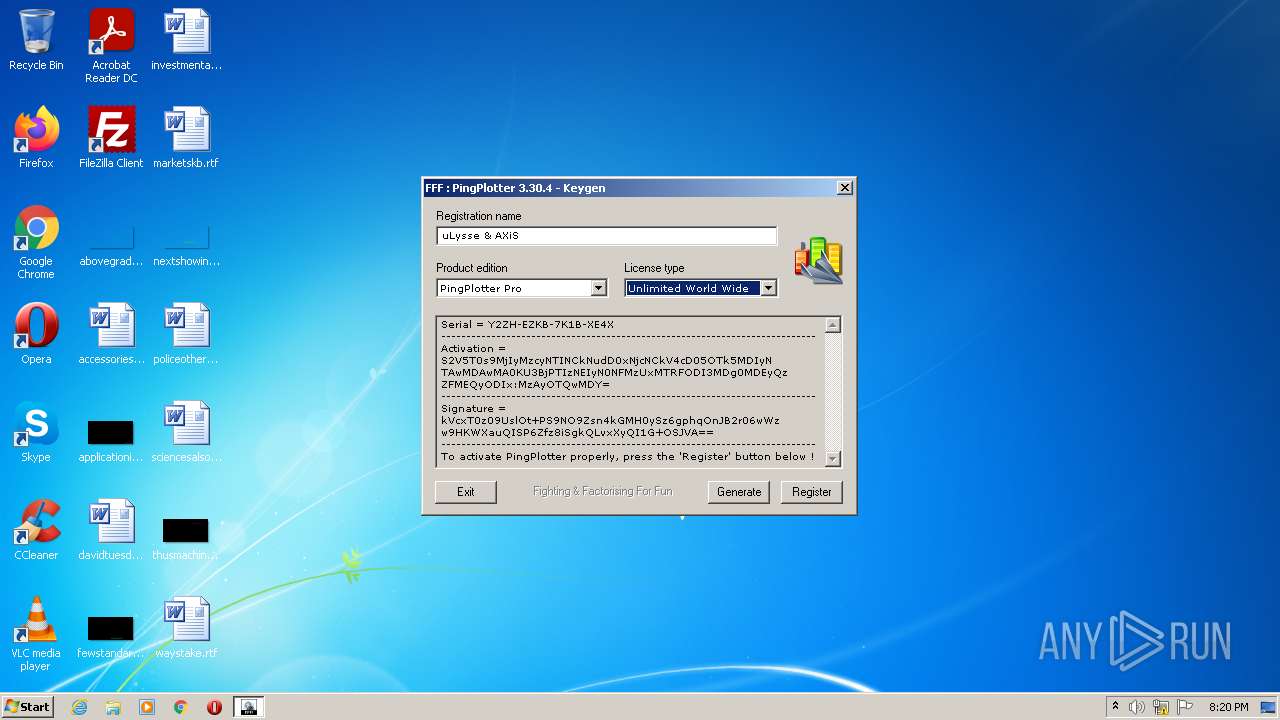Open Action Center flag icon
1280x720 pixels.
tap(1185, 707)
